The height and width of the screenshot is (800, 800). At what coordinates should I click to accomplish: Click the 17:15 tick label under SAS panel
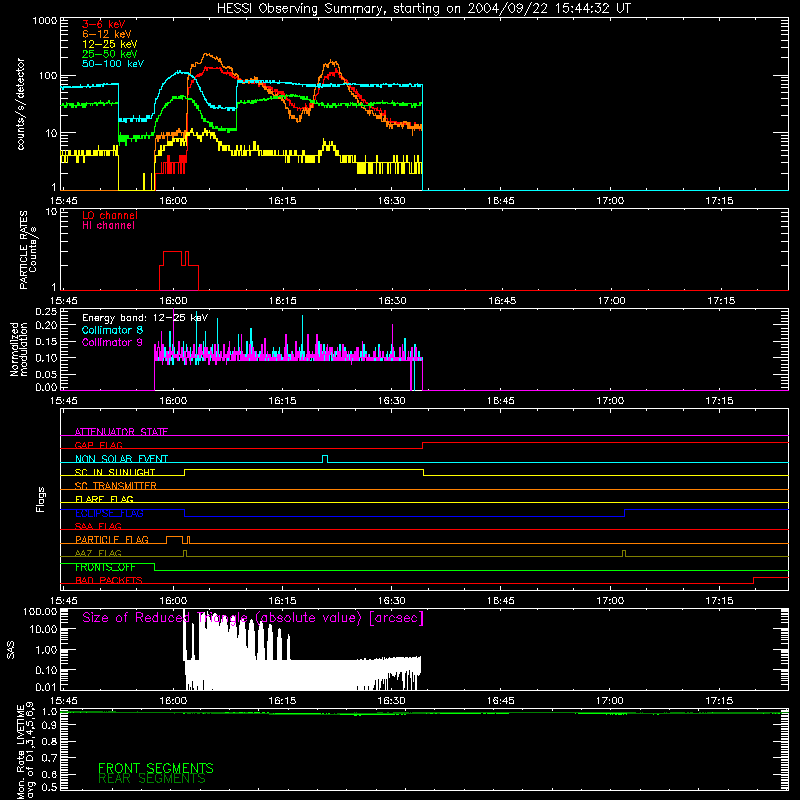point(719,701)
